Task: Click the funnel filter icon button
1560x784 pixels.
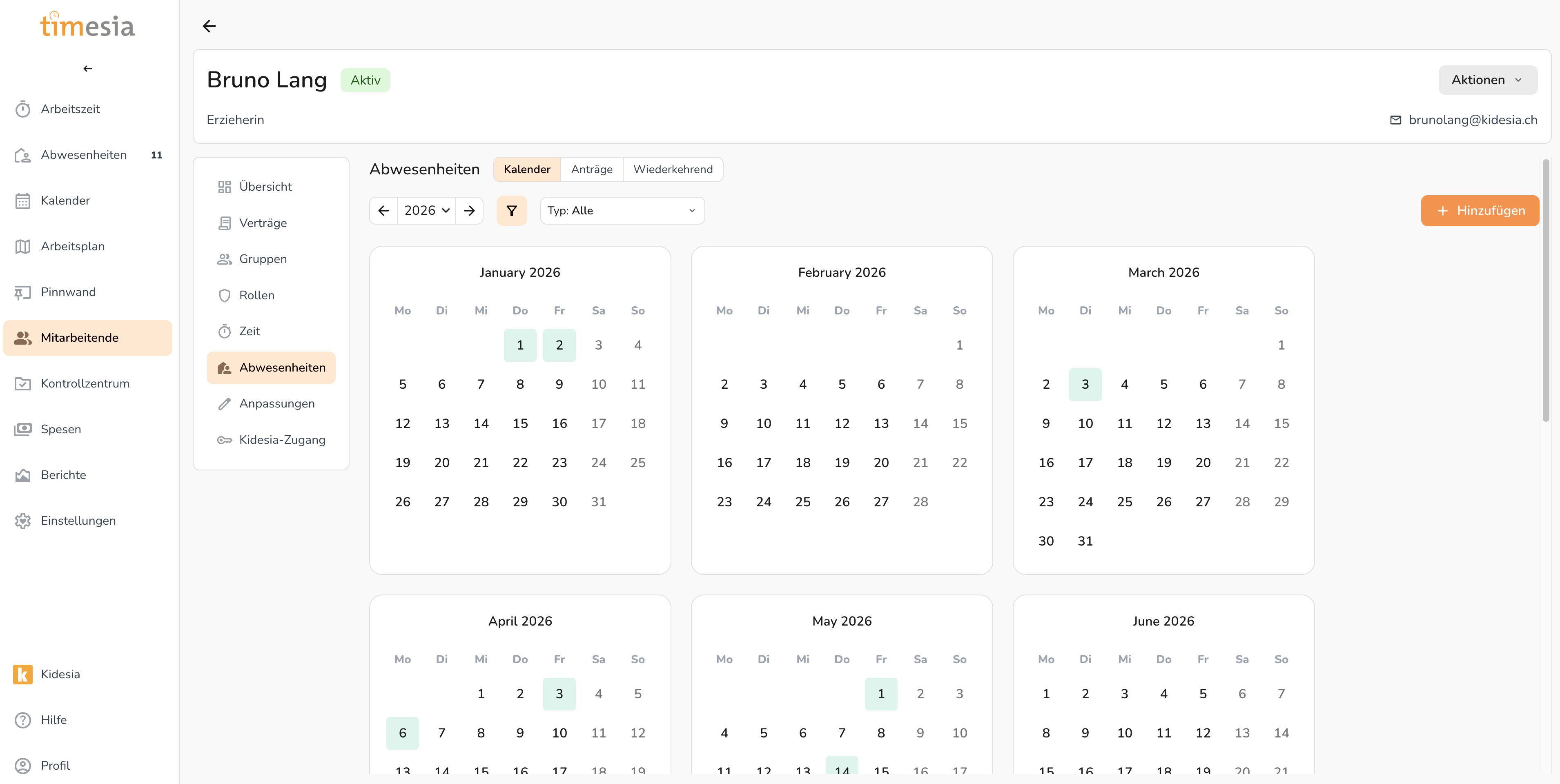Action: (511, 211)
